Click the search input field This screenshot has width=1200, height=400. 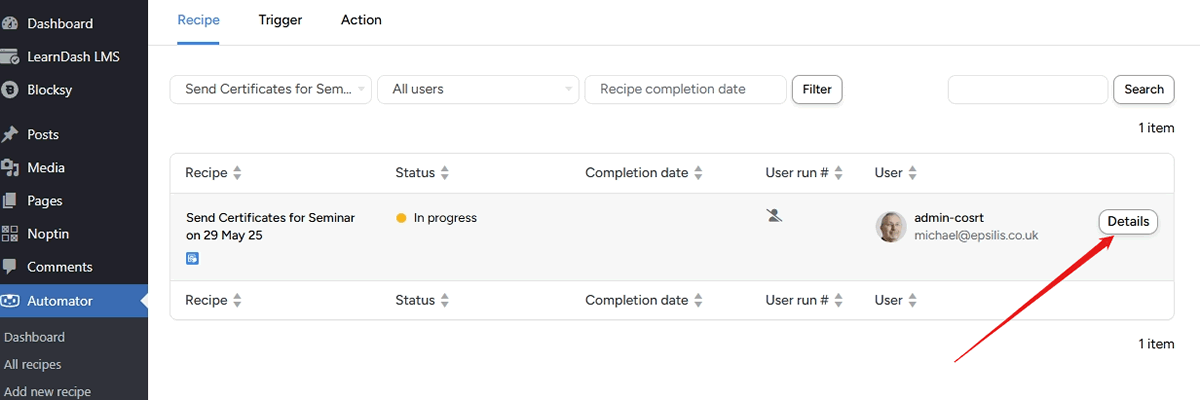click(x=1028, y=89)
